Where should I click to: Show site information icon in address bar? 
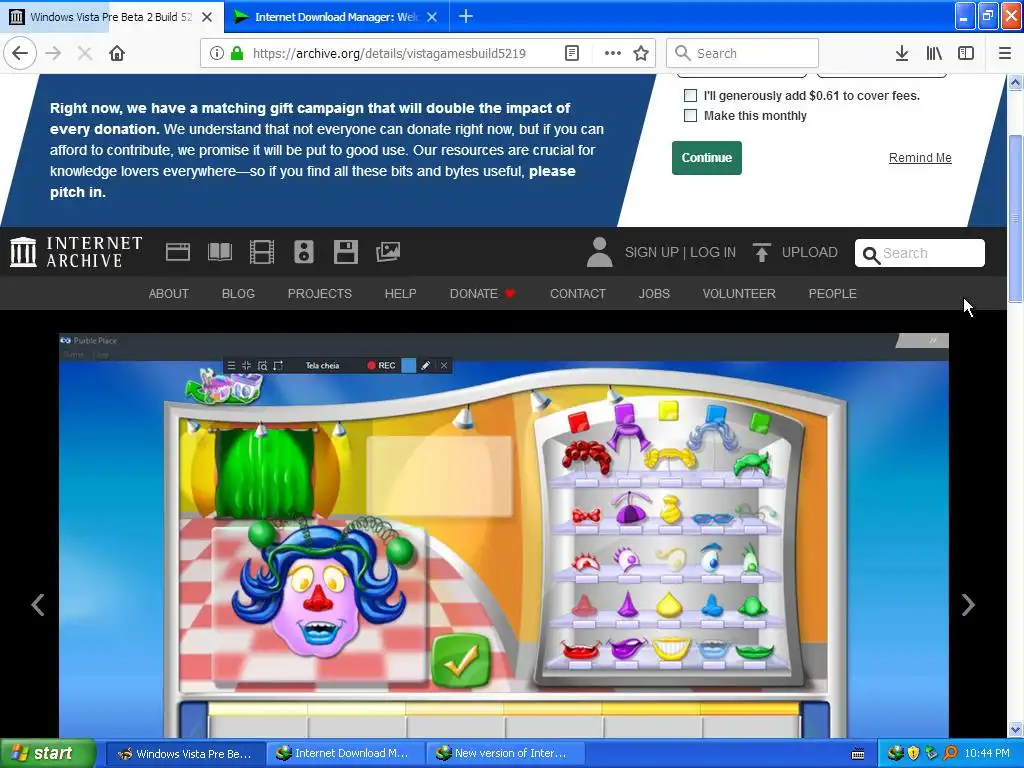pos(217,53)
